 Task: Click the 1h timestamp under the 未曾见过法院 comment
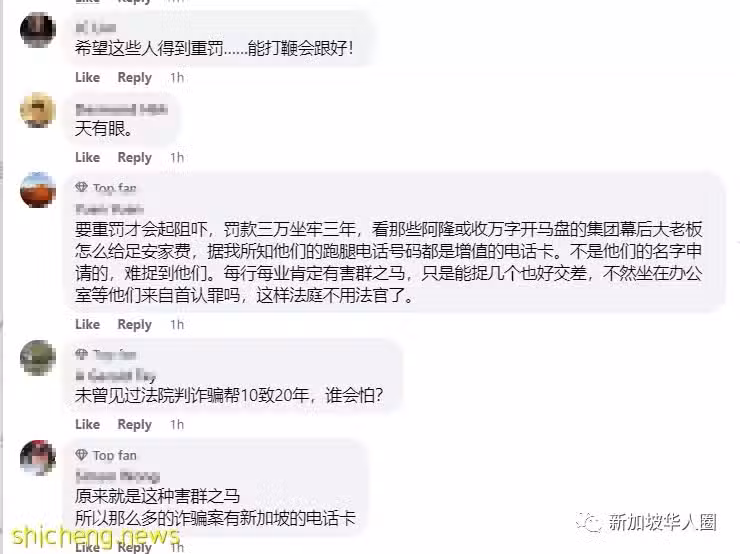point(177,425)
